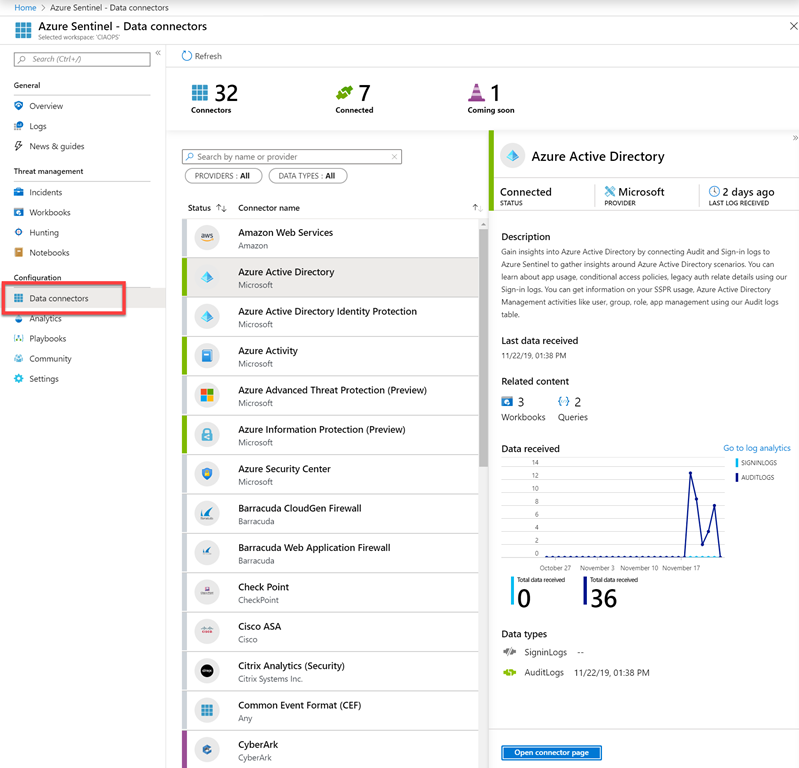Click the Amazon Web Services connector icon
This screenshot has width=799, height=768.
click(x=207, y=238)
